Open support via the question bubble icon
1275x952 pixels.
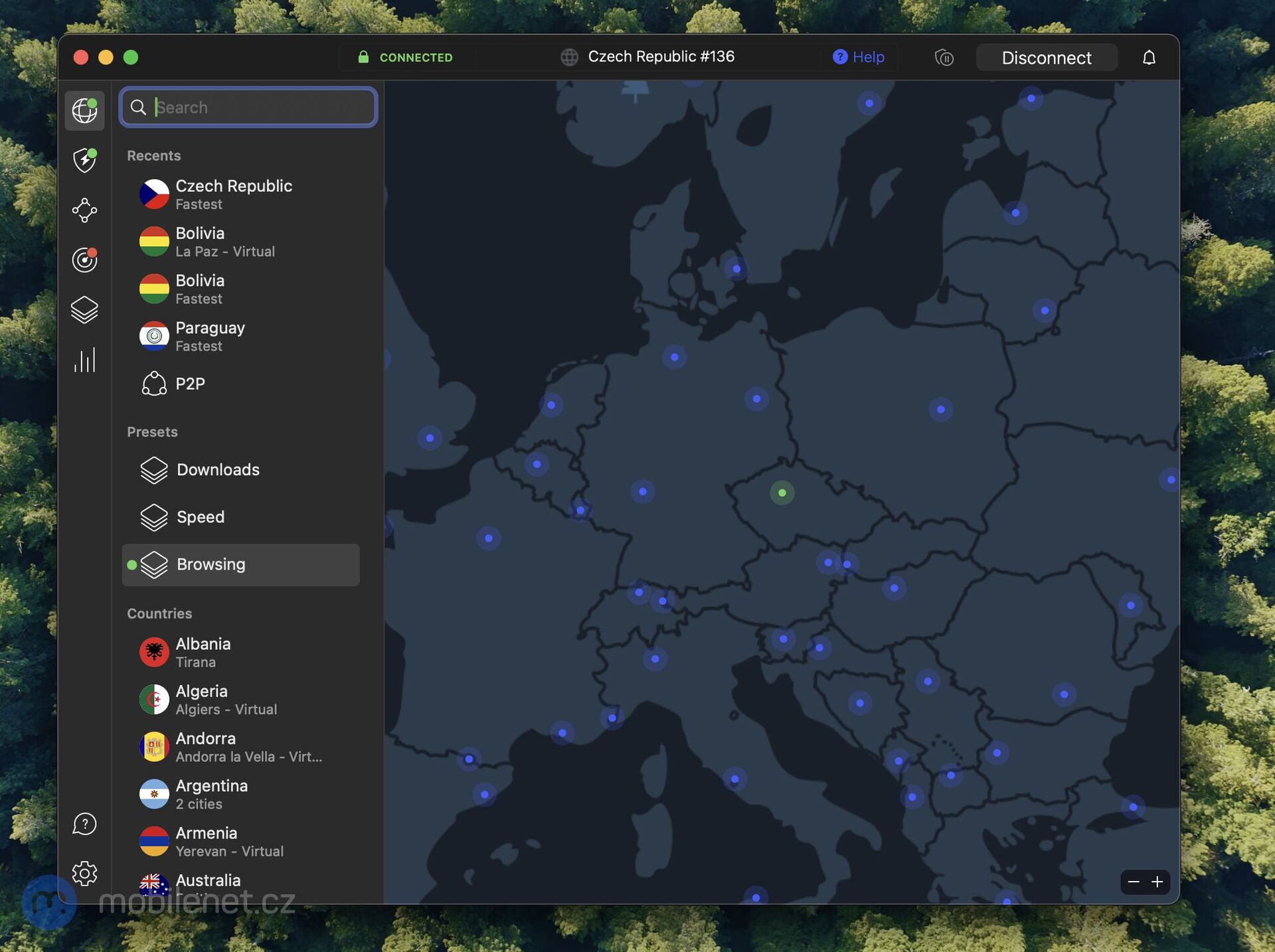click(x=84, y=824)
